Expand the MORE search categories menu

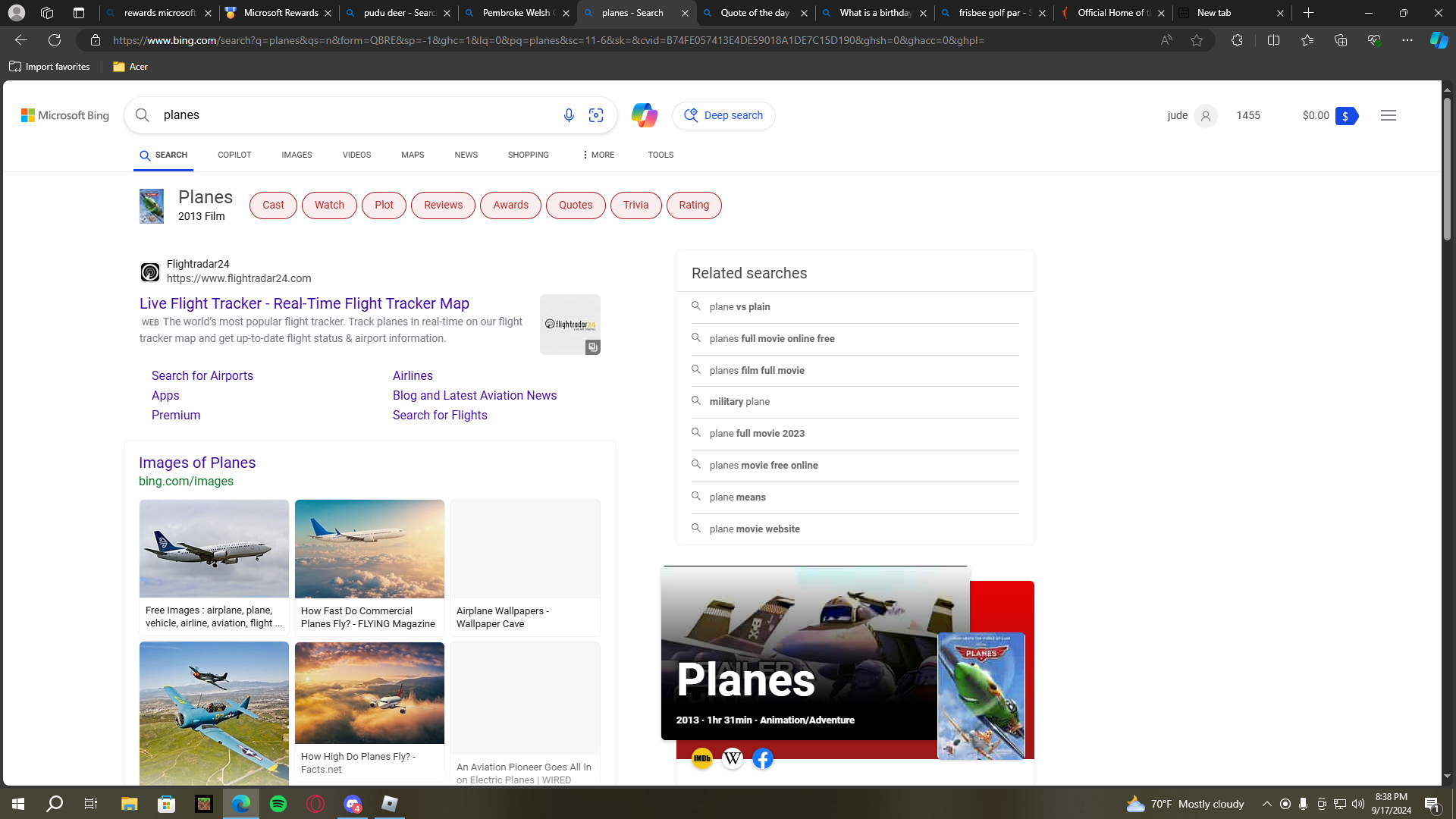coord(598,155)
